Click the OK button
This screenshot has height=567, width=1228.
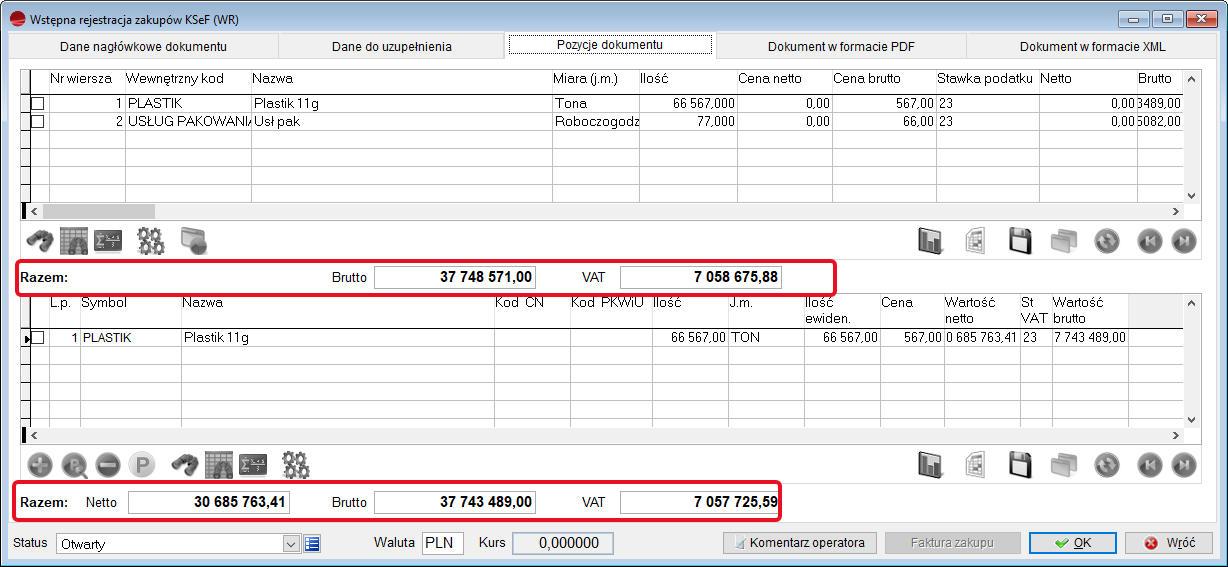[x=1072, y=543]
